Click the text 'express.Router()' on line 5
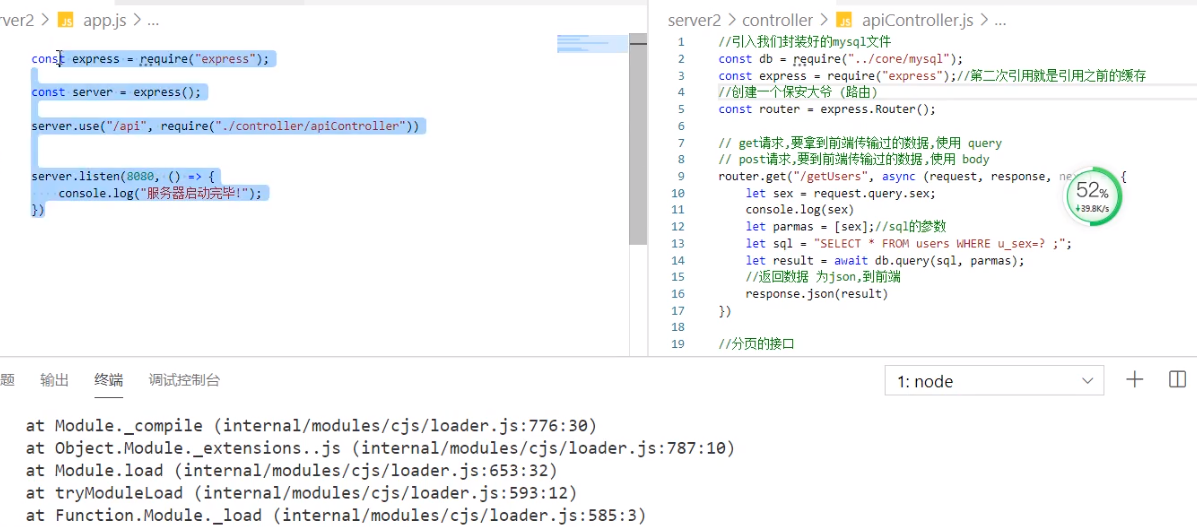The height and width of the screenshot is (527, 1197). coord(874,109)
